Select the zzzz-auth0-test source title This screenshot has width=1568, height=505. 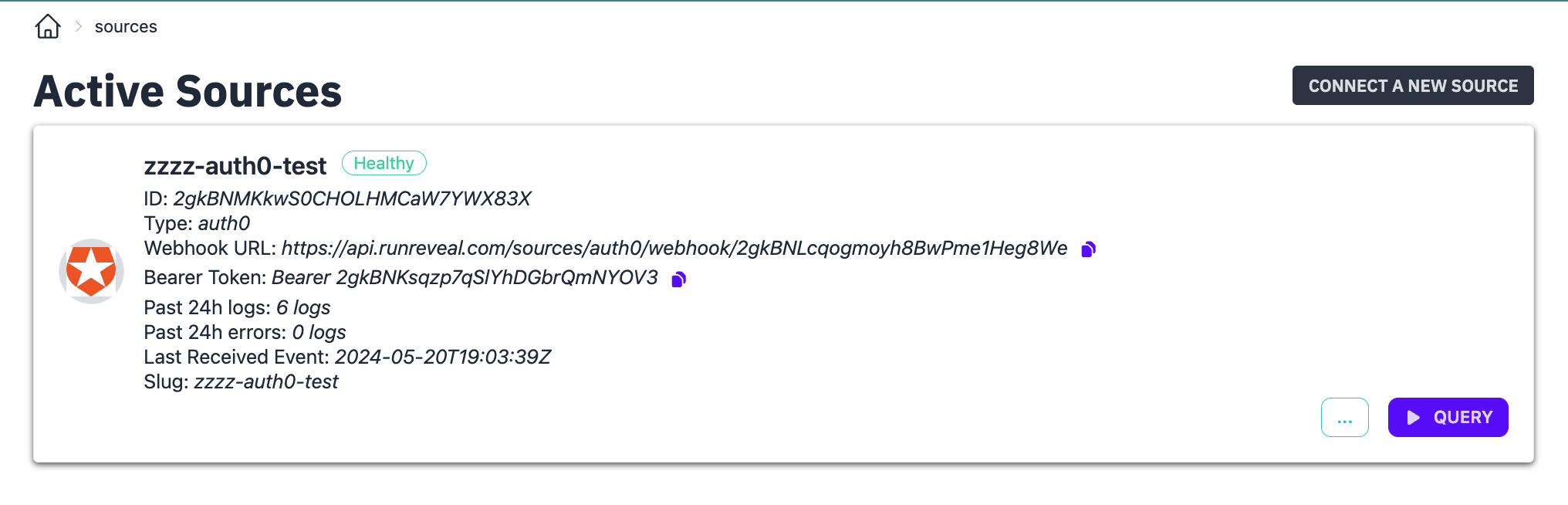[235, 166]
